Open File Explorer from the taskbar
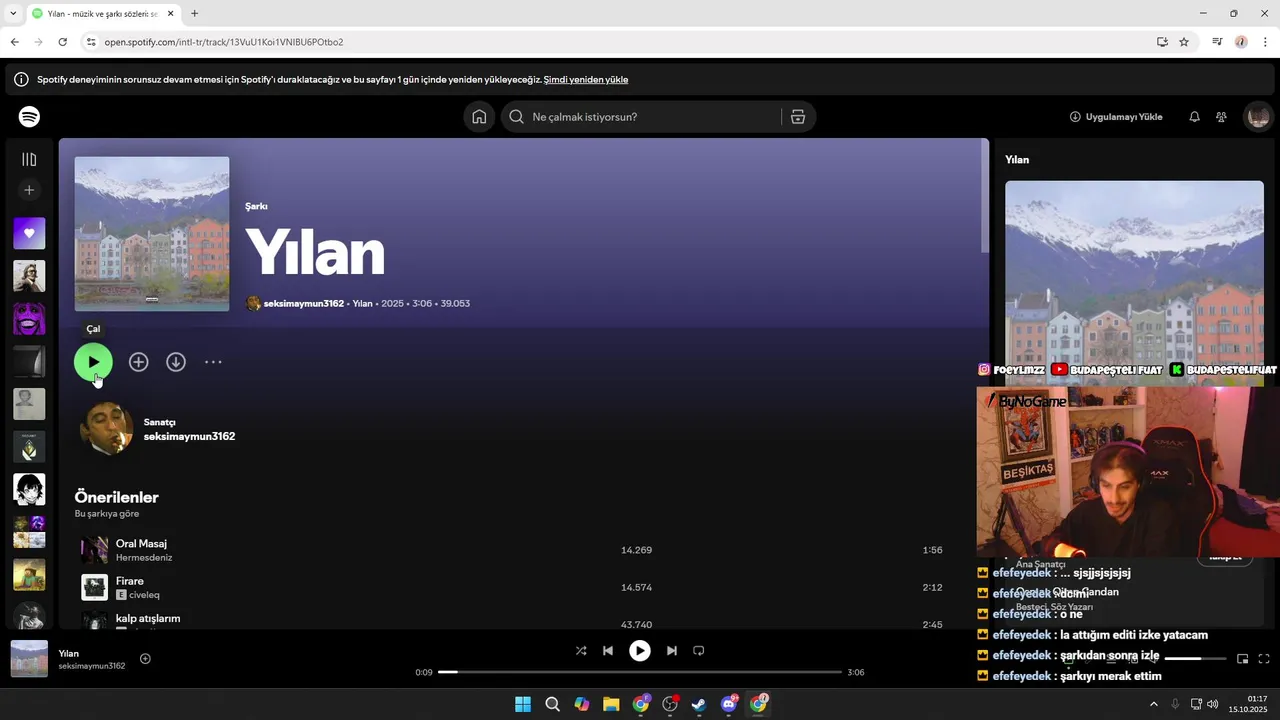 tap(611, 704)
